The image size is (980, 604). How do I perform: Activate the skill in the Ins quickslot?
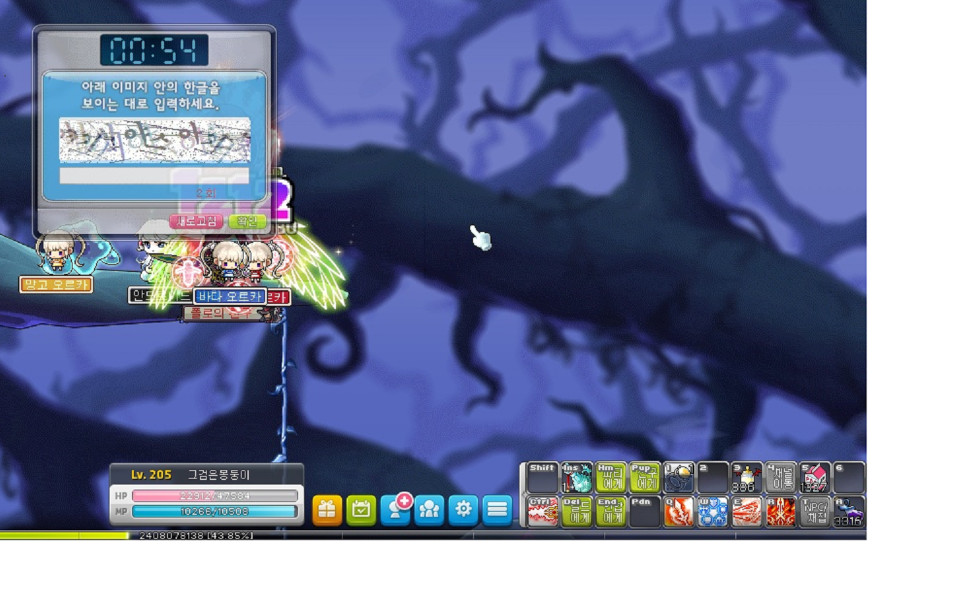576,478
